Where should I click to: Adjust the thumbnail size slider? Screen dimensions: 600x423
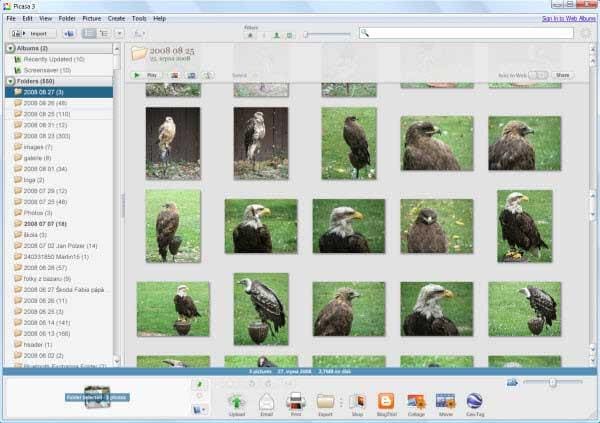(553, 382)
